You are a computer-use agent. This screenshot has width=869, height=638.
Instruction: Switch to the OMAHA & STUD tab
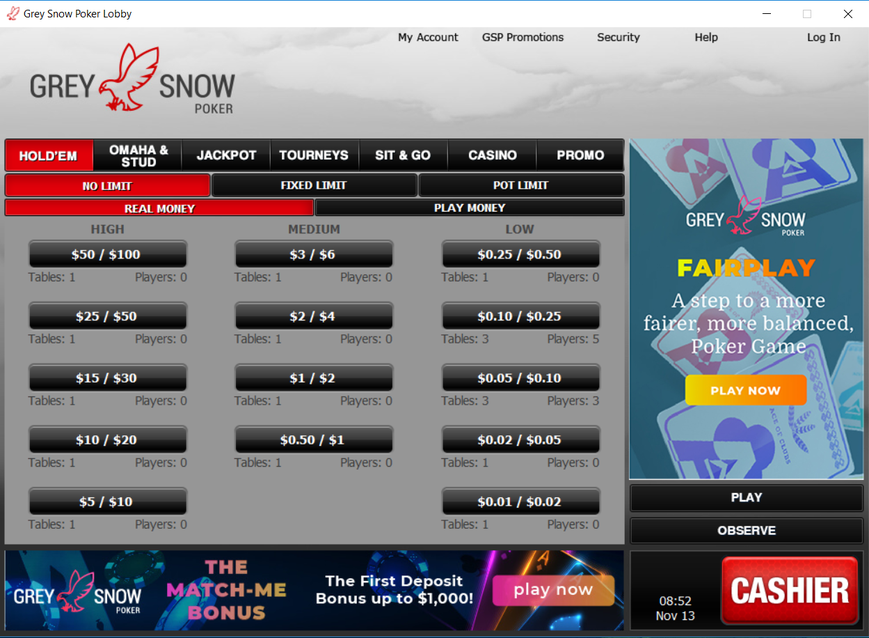coord(138,155)
